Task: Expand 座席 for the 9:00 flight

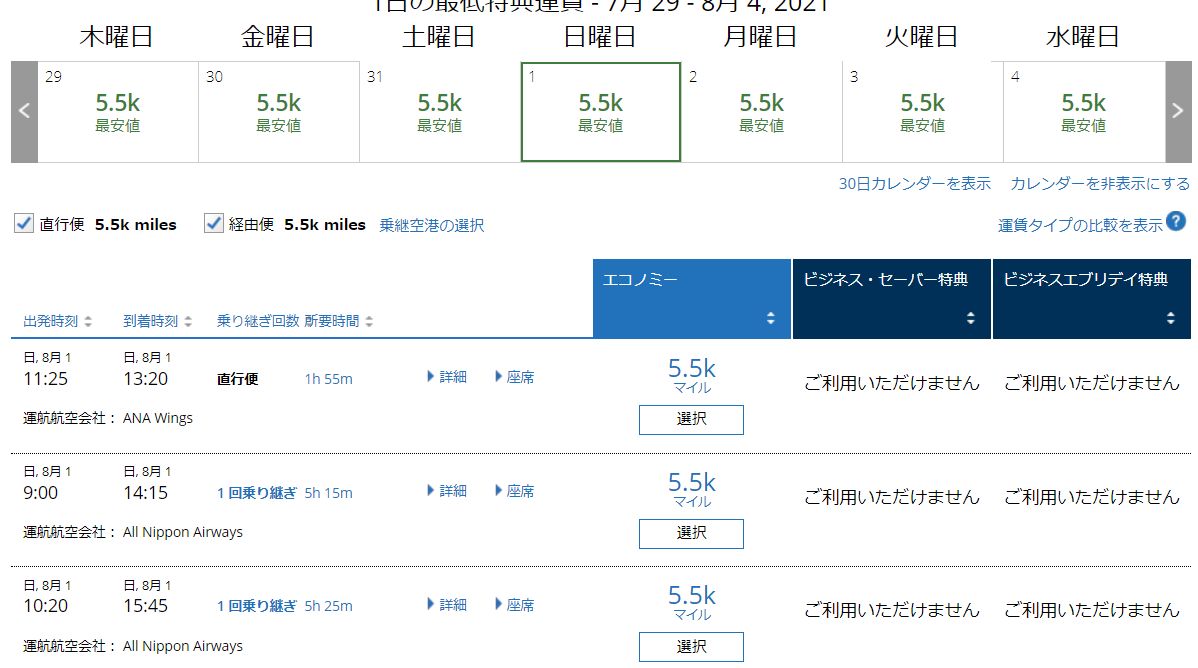Action: coord(515,491)
